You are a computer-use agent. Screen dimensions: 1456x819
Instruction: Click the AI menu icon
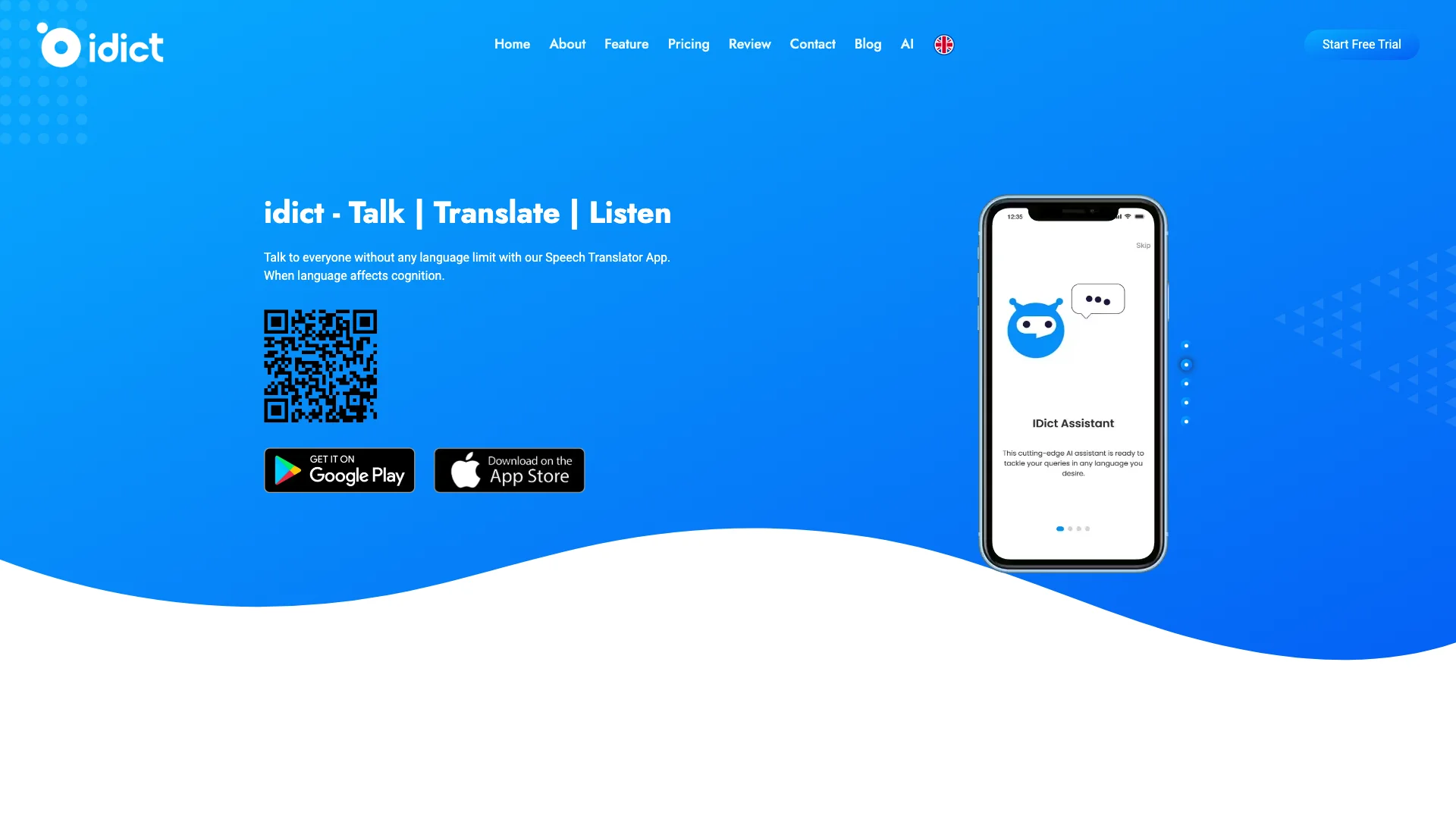coord(906,44)
